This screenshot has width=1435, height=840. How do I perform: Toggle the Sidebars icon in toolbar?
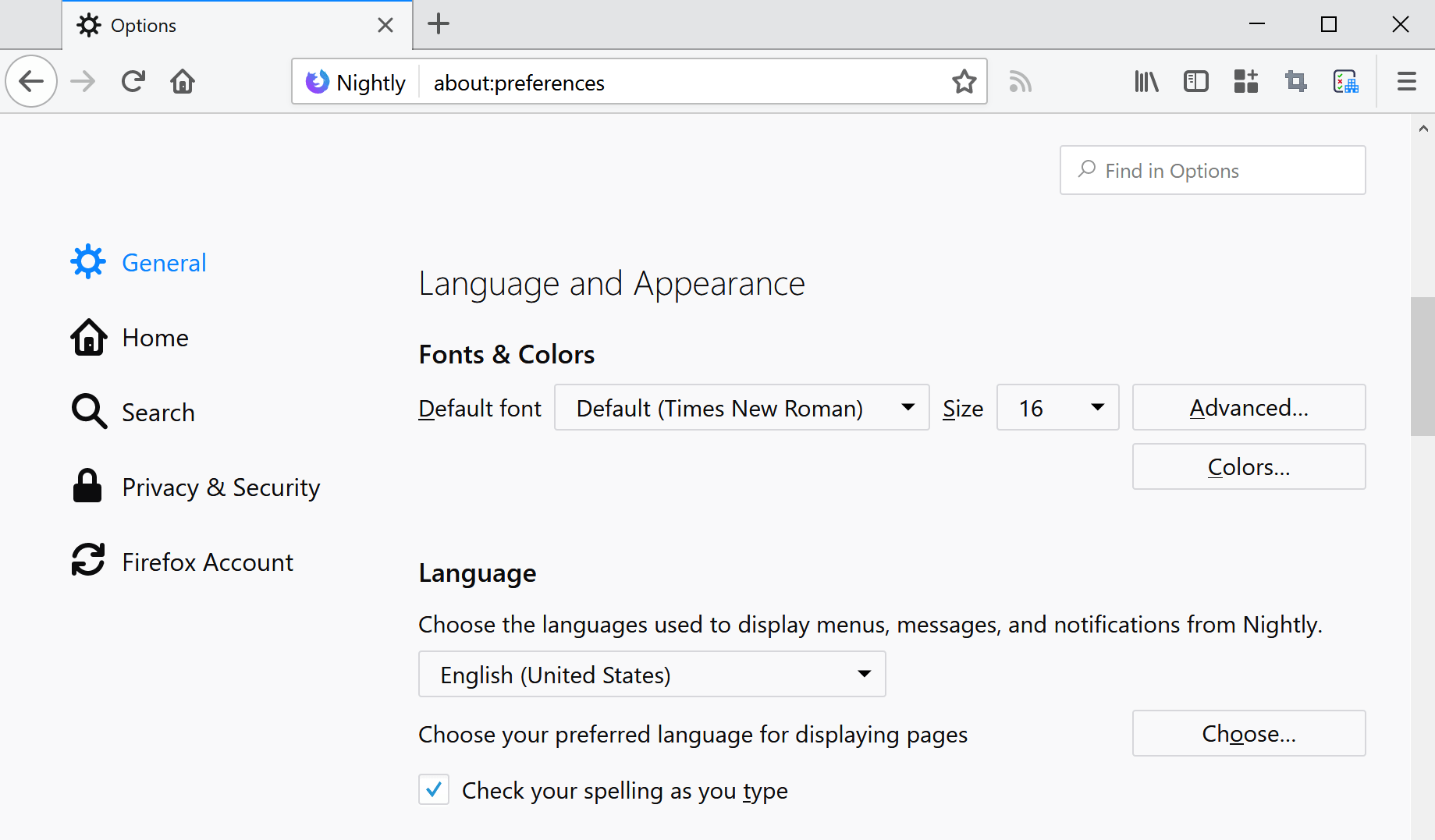(1195, 81)
